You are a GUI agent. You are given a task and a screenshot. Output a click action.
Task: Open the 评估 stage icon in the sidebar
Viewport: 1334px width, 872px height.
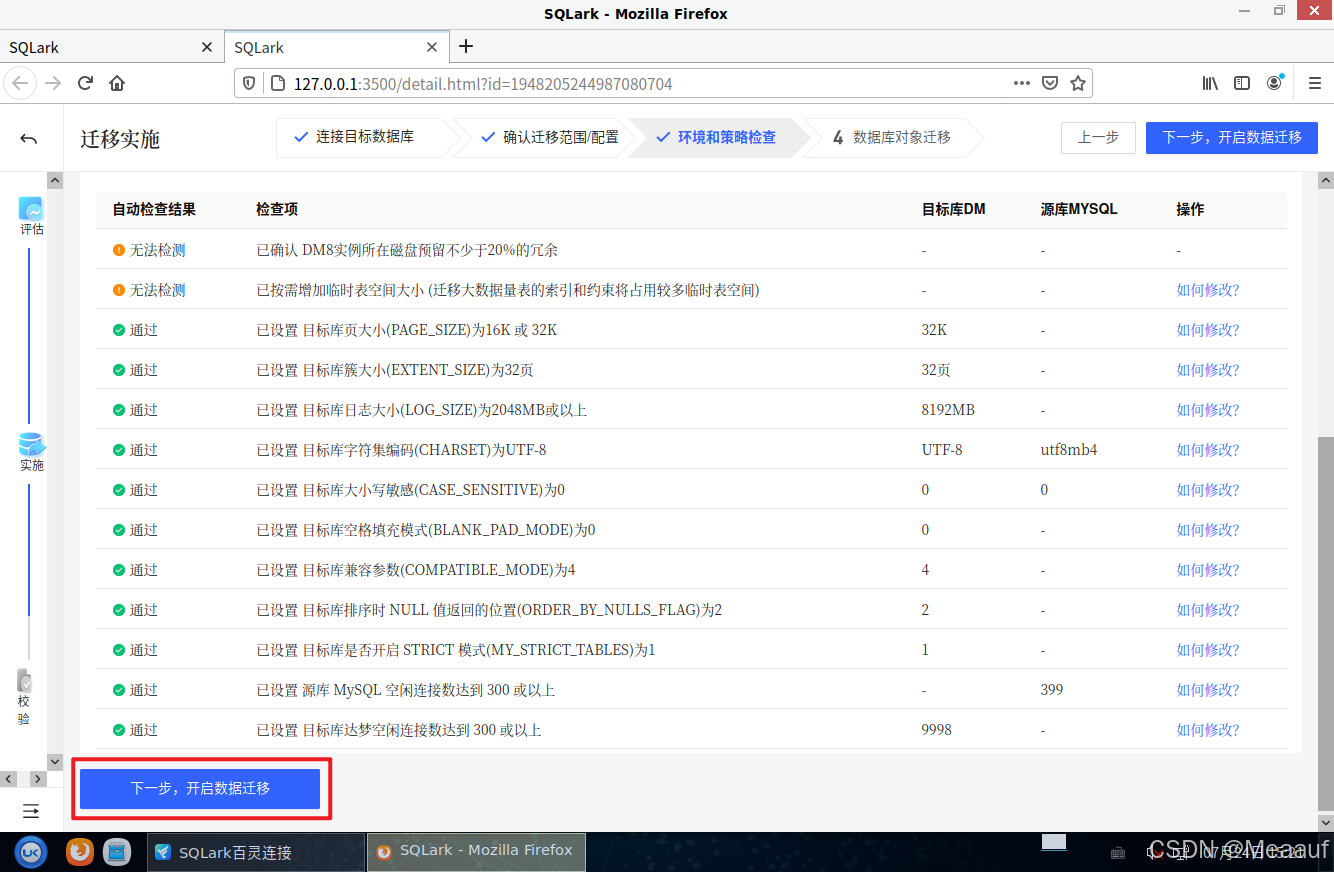31,209
